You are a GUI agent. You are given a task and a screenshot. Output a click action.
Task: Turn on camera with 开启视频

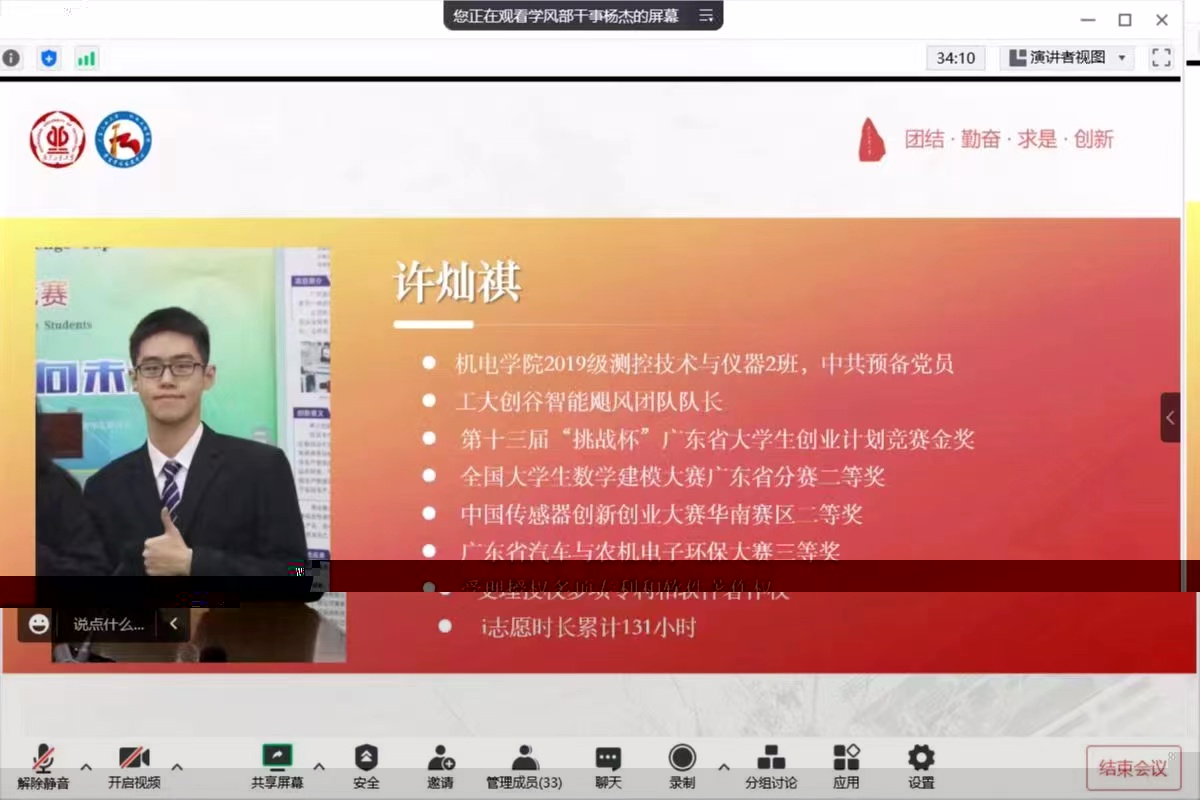(x=134, y=767)
